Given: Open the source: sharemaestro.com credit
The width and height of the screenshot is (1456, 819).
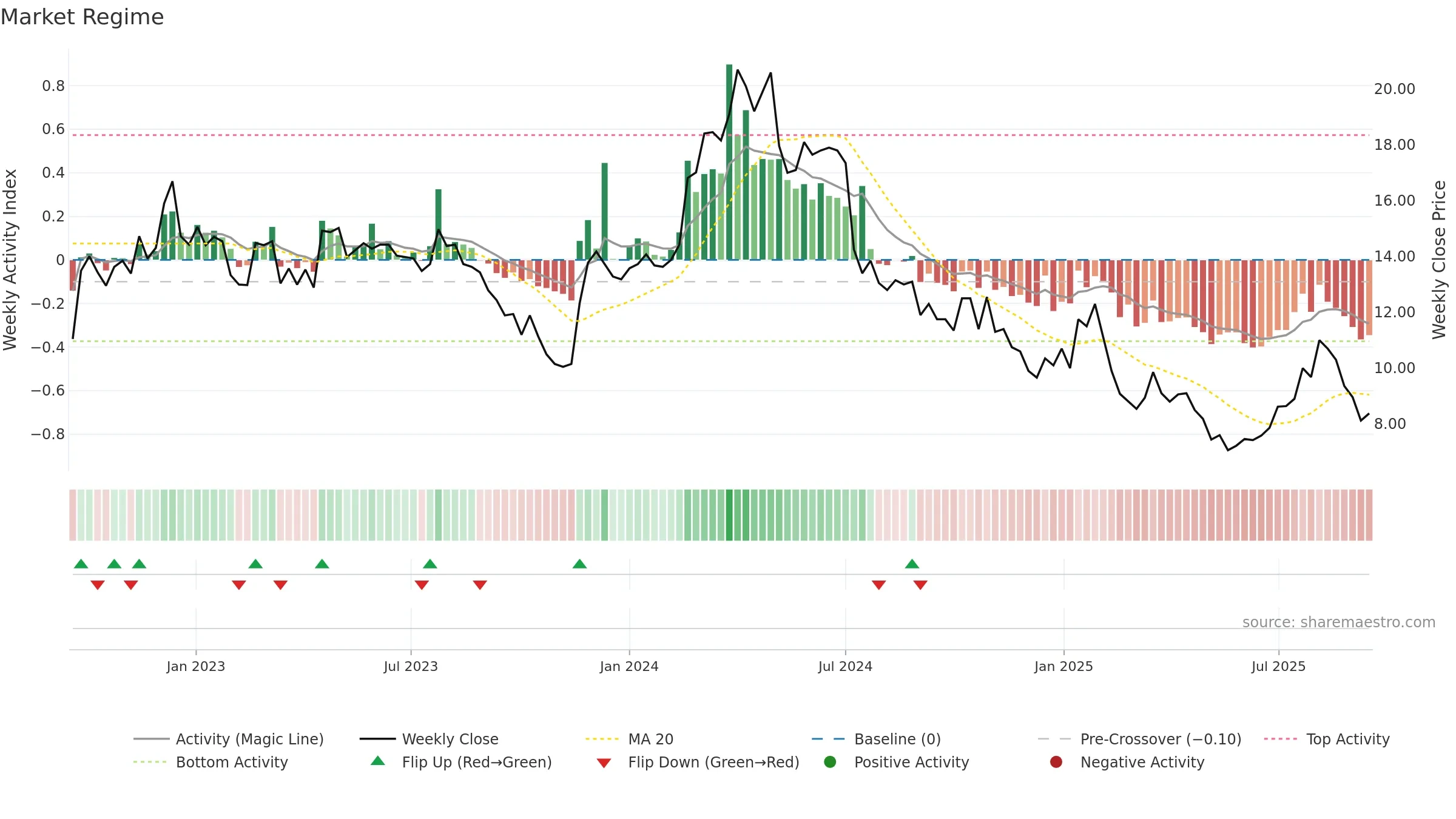Looking at the screenshot, I should point(1339,622).
